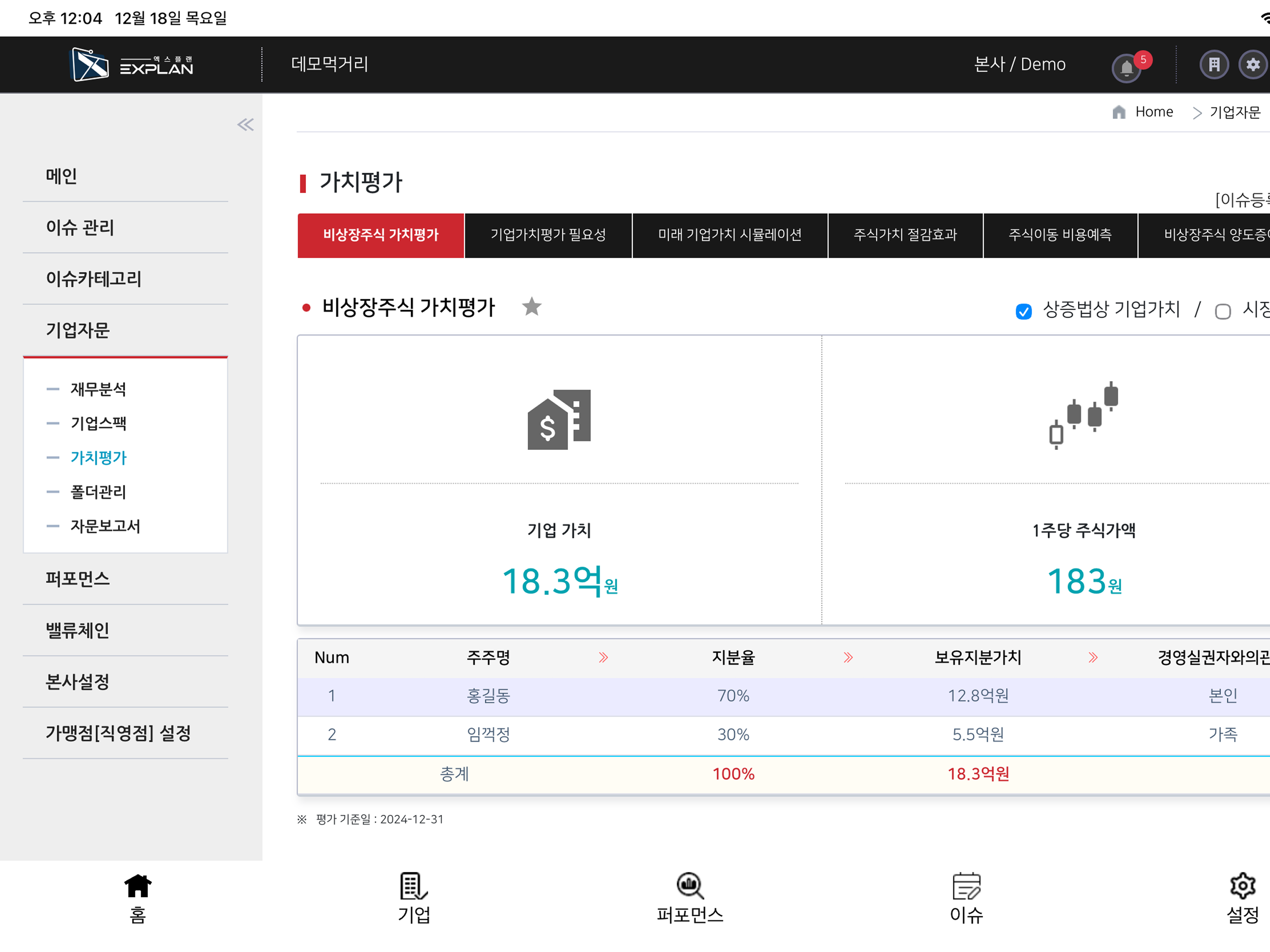Viewport: 1270px width, 952px height.
Task: Switch to 주식이동 비용예측 tab
Action: coord(1060,235)
